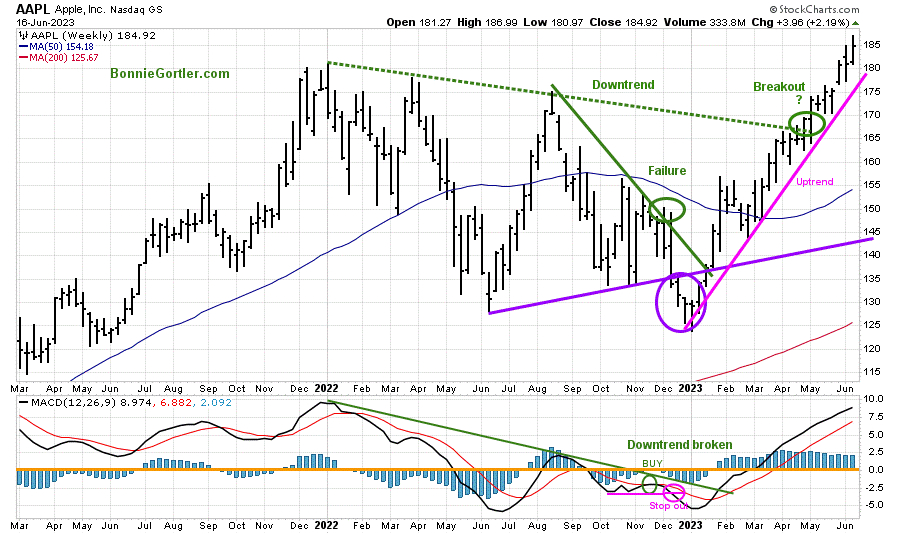Click the bold 2022 label on upper time axis
Screen dimensions: 900x534
327,389
